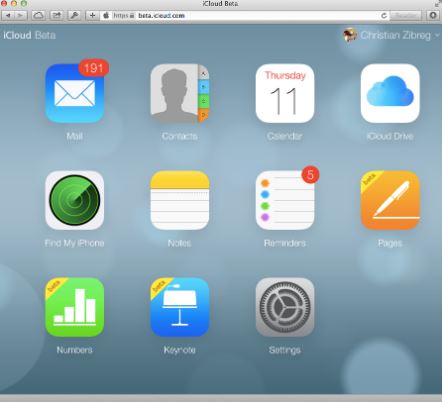Launch Find My iPhone radar icon
The width and height of the screenshot is (442, 402).
[75, 200]
